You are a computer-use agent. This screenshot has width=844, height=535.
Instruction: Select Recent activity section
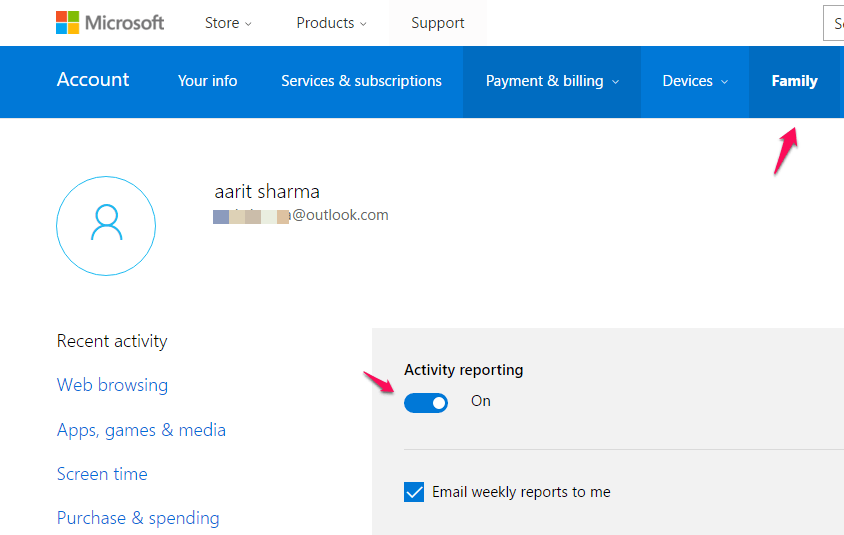[112, 341]
